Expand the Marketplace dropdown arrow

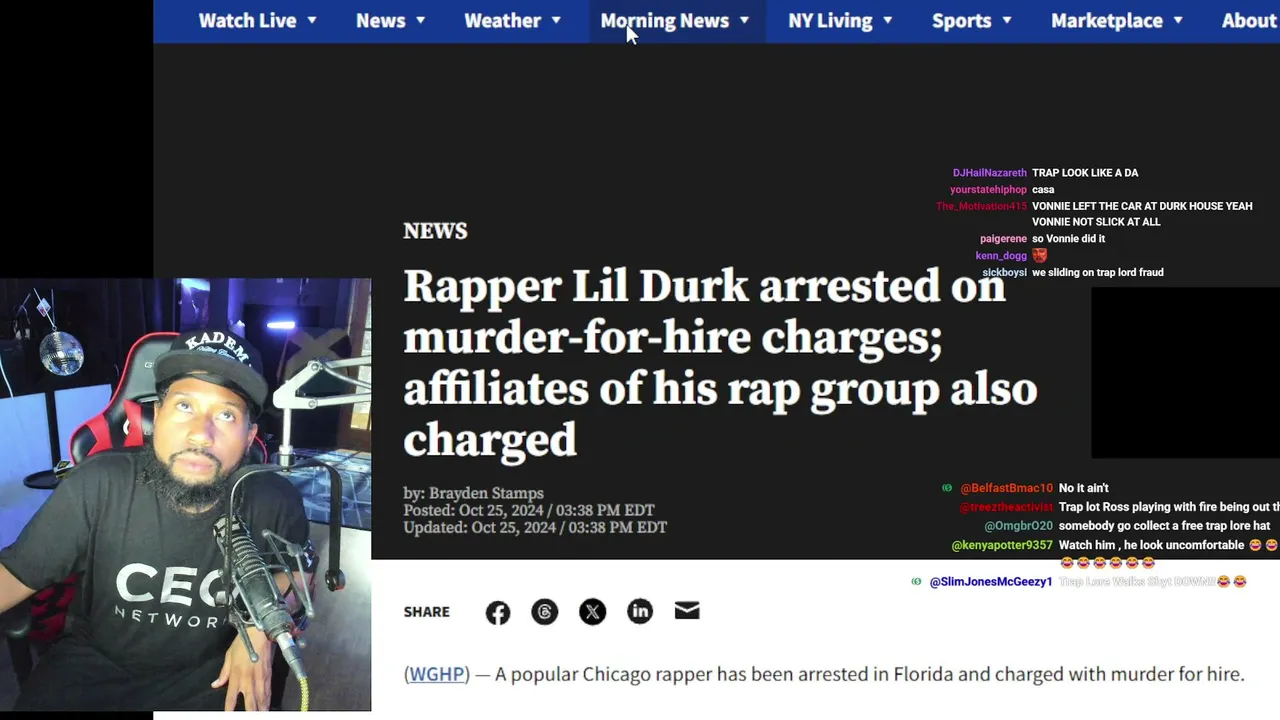1177,20
